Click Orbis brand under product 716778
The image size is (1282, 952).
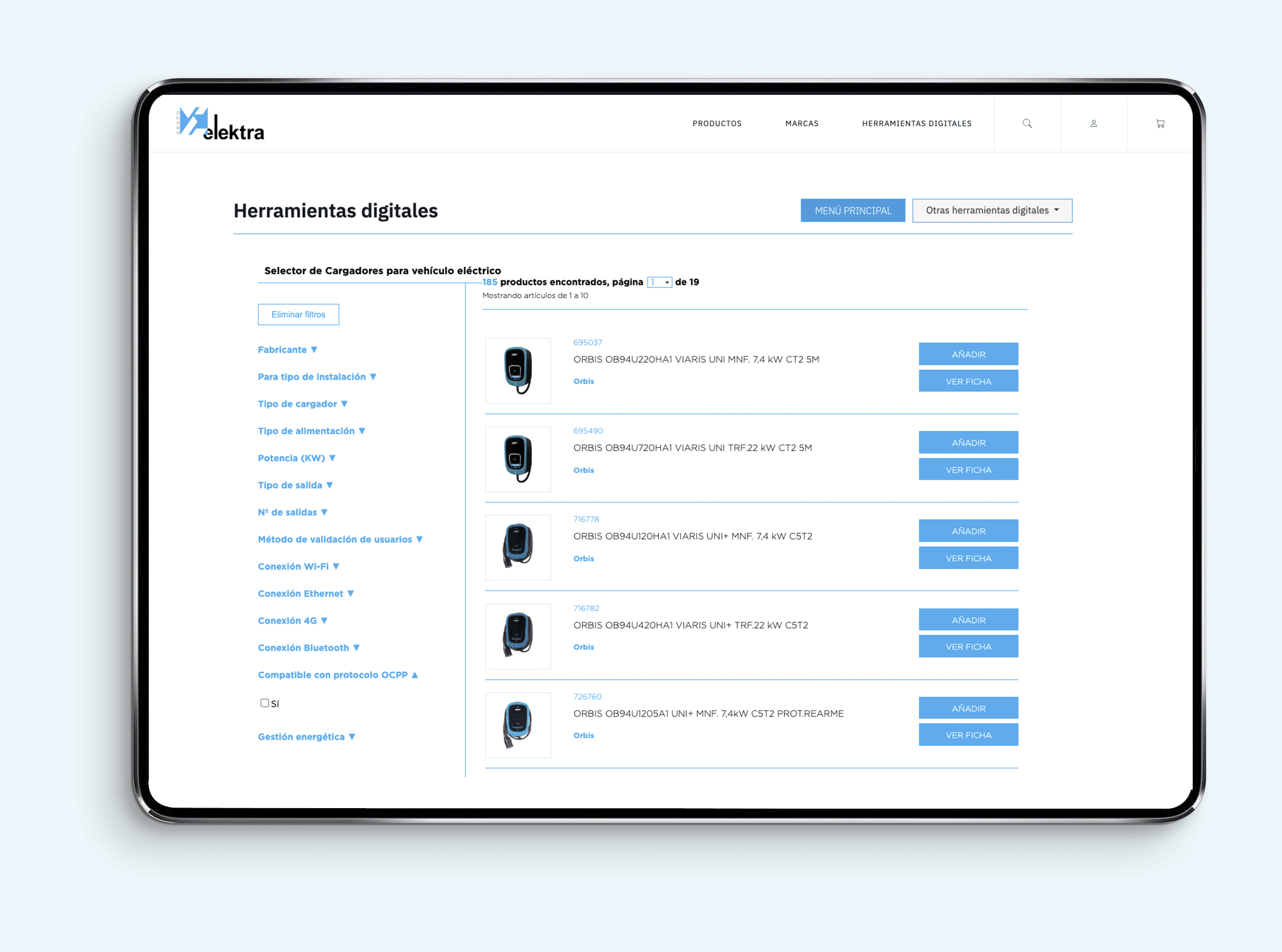(x=584, y=558)
